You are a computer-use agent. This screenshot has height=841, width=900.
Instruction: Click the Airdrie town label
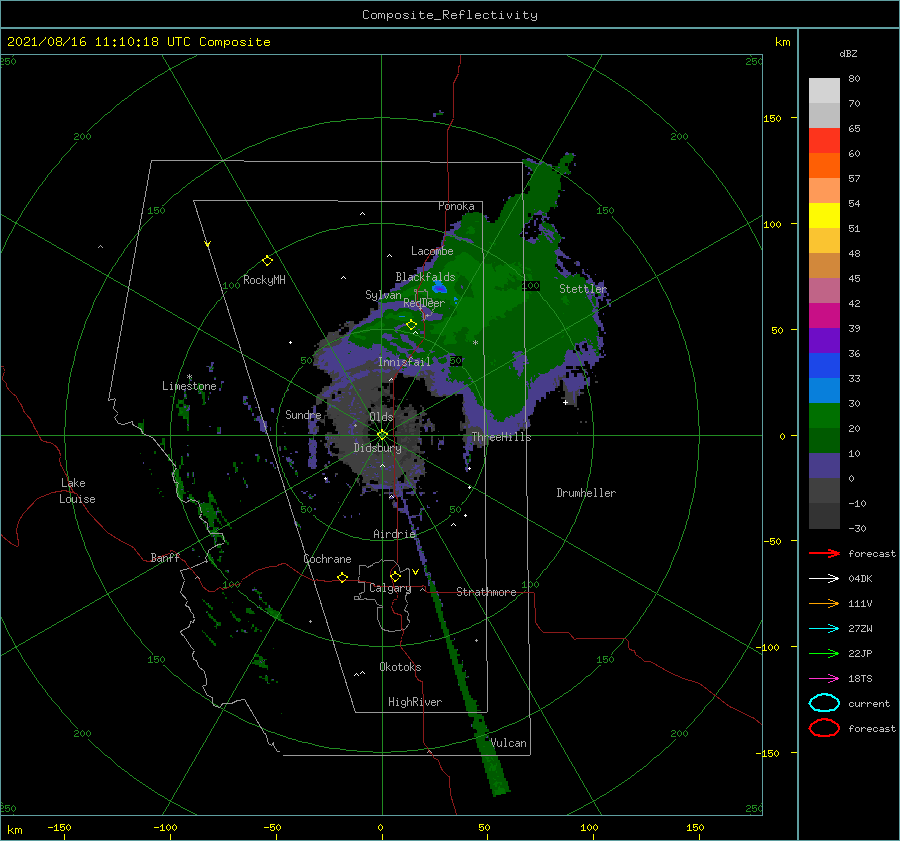(x=394, y=534)
